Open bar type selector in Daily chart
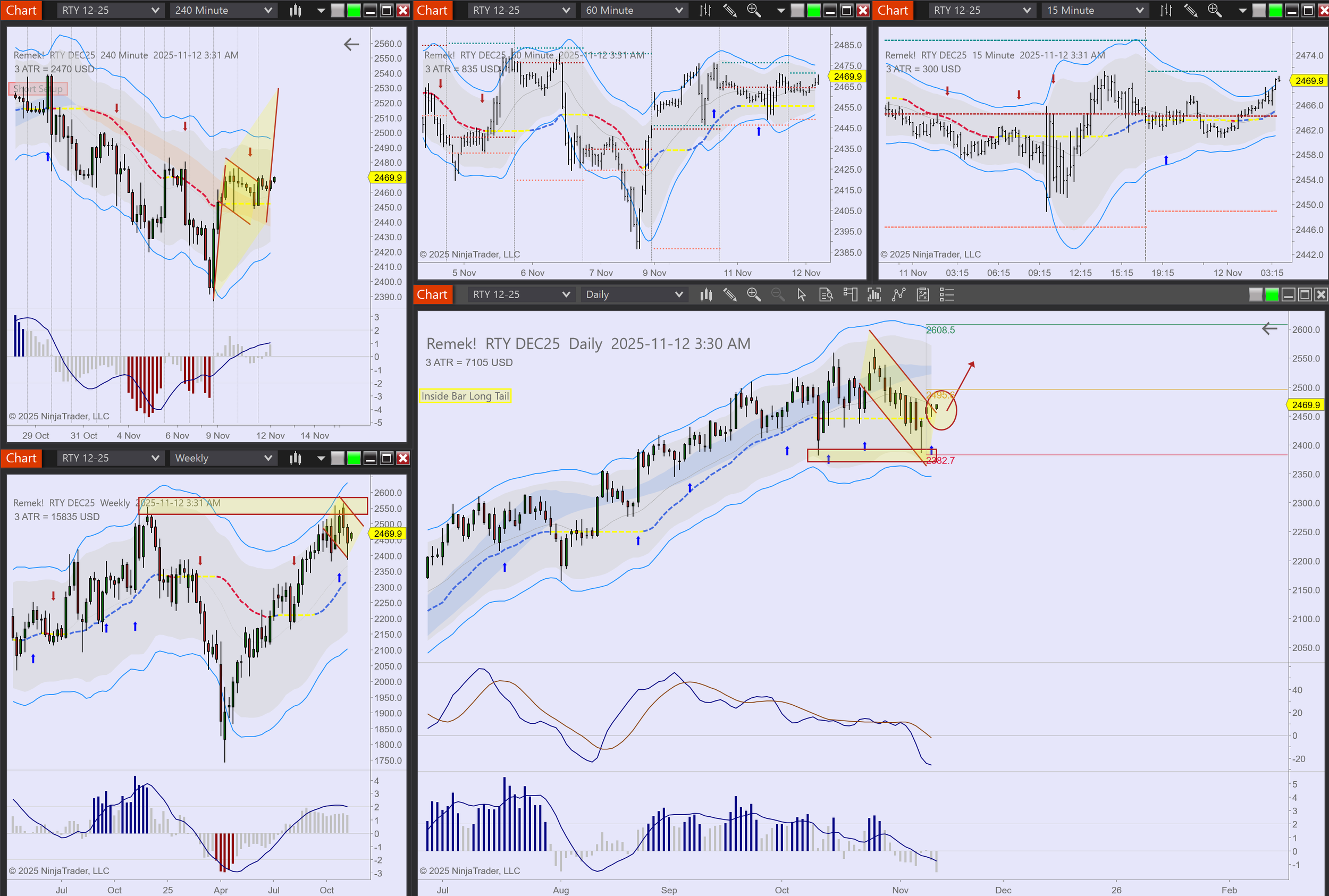1329x896 pixels. [x=706, y=295]
